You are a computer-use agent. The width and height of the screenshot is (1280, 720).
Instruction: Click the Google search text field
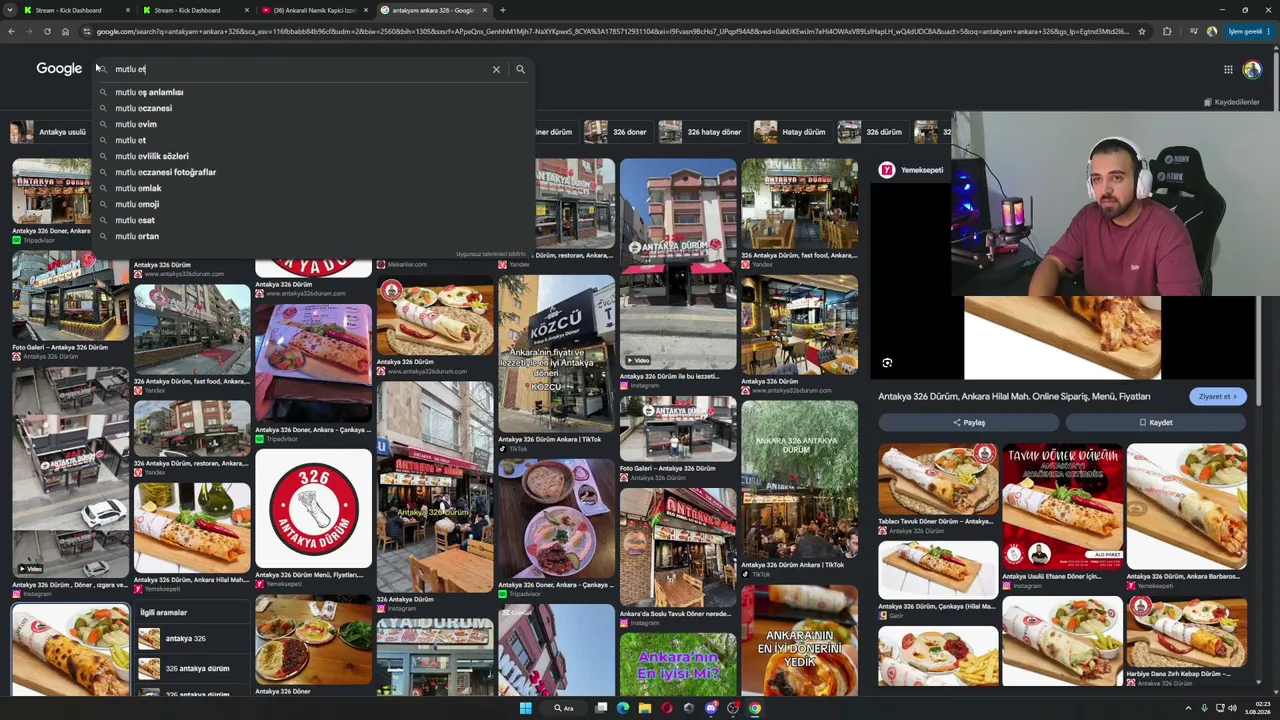[x=300, y=69]
